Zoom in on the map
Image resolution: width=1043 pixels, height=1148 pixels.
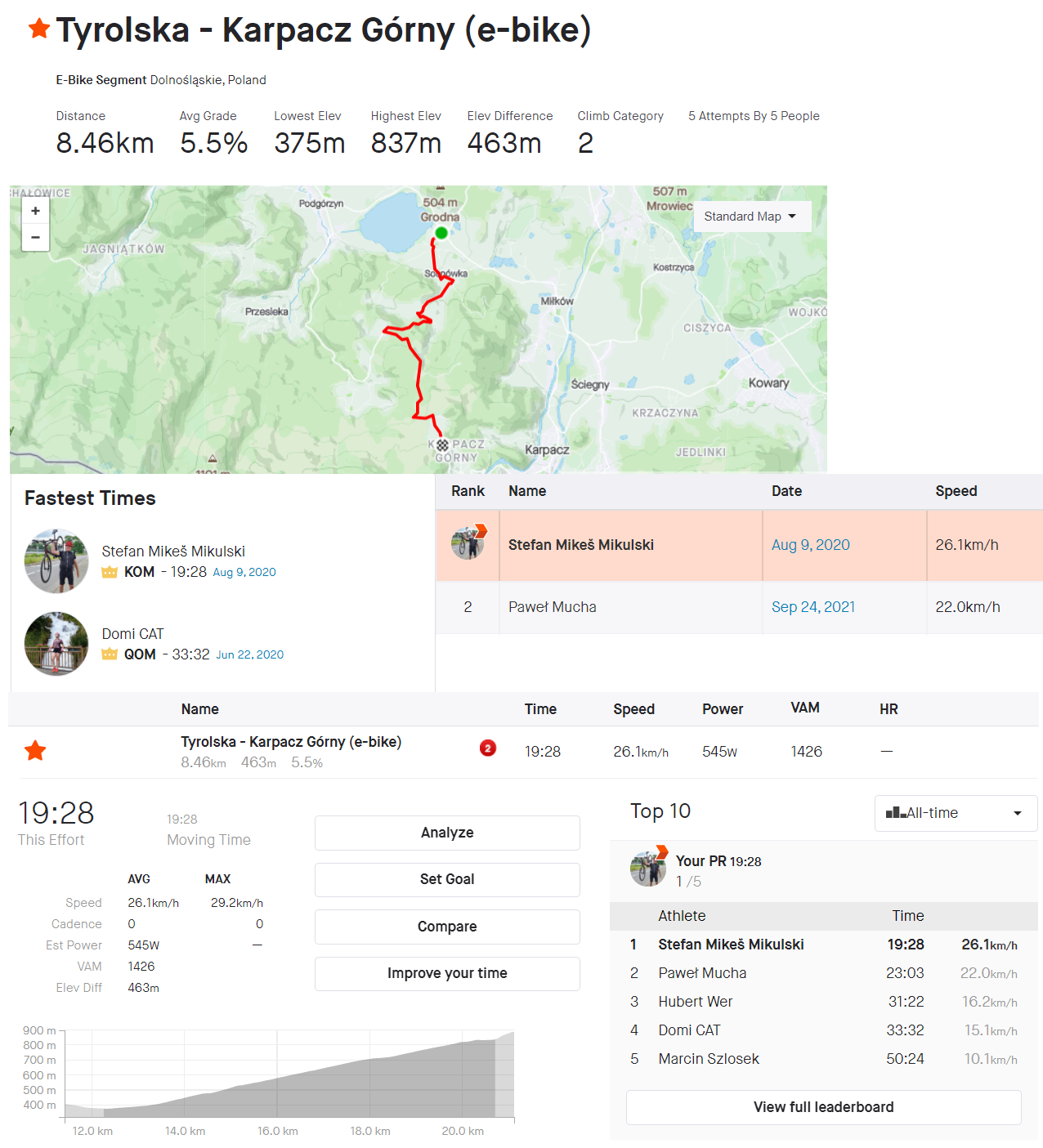(x=35, y=211)
